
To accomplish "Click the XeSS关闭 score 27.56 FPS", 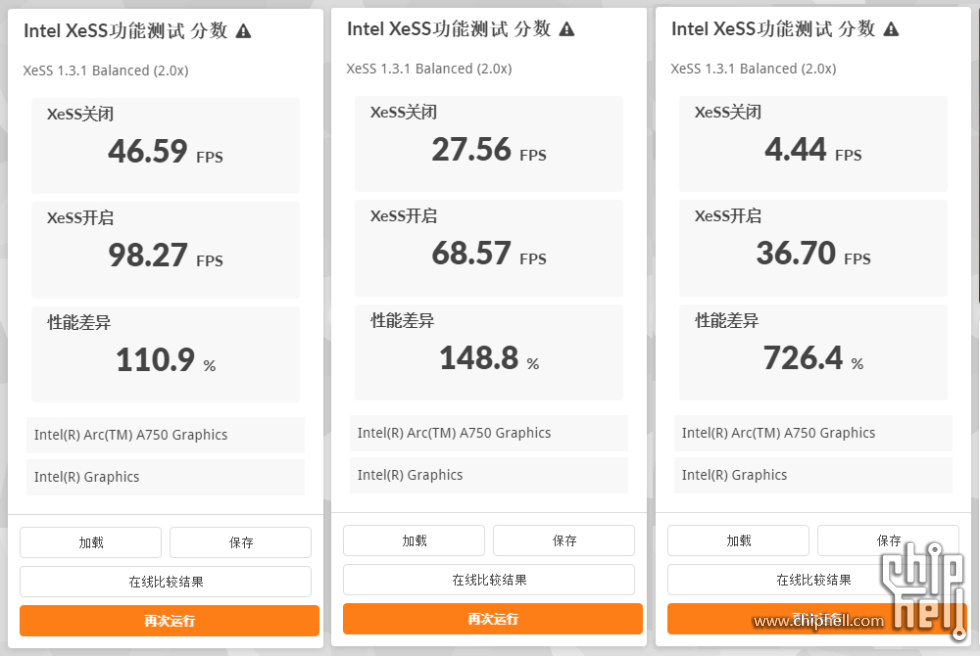I will 489,150.
